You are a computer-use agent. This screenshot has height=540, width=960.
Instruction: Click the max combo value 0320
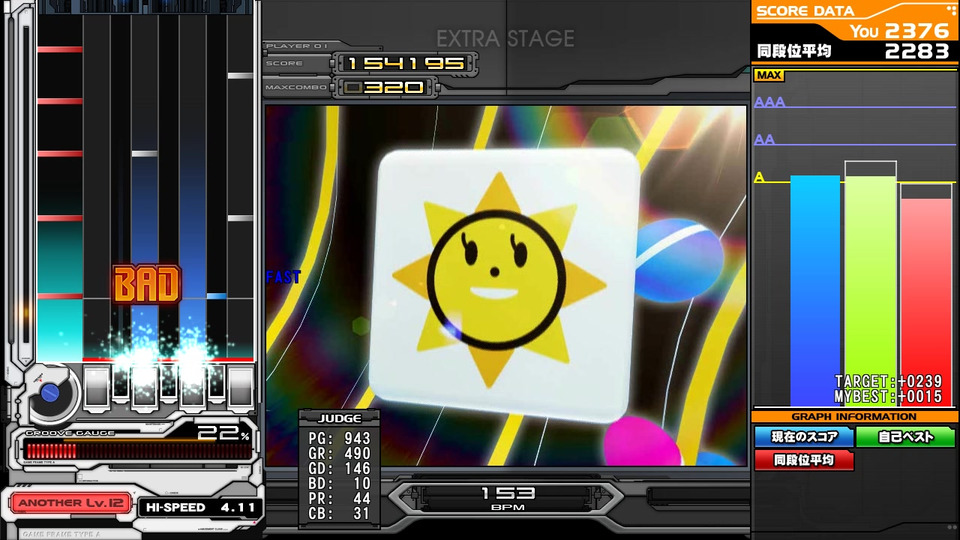[x=385, y=88]
